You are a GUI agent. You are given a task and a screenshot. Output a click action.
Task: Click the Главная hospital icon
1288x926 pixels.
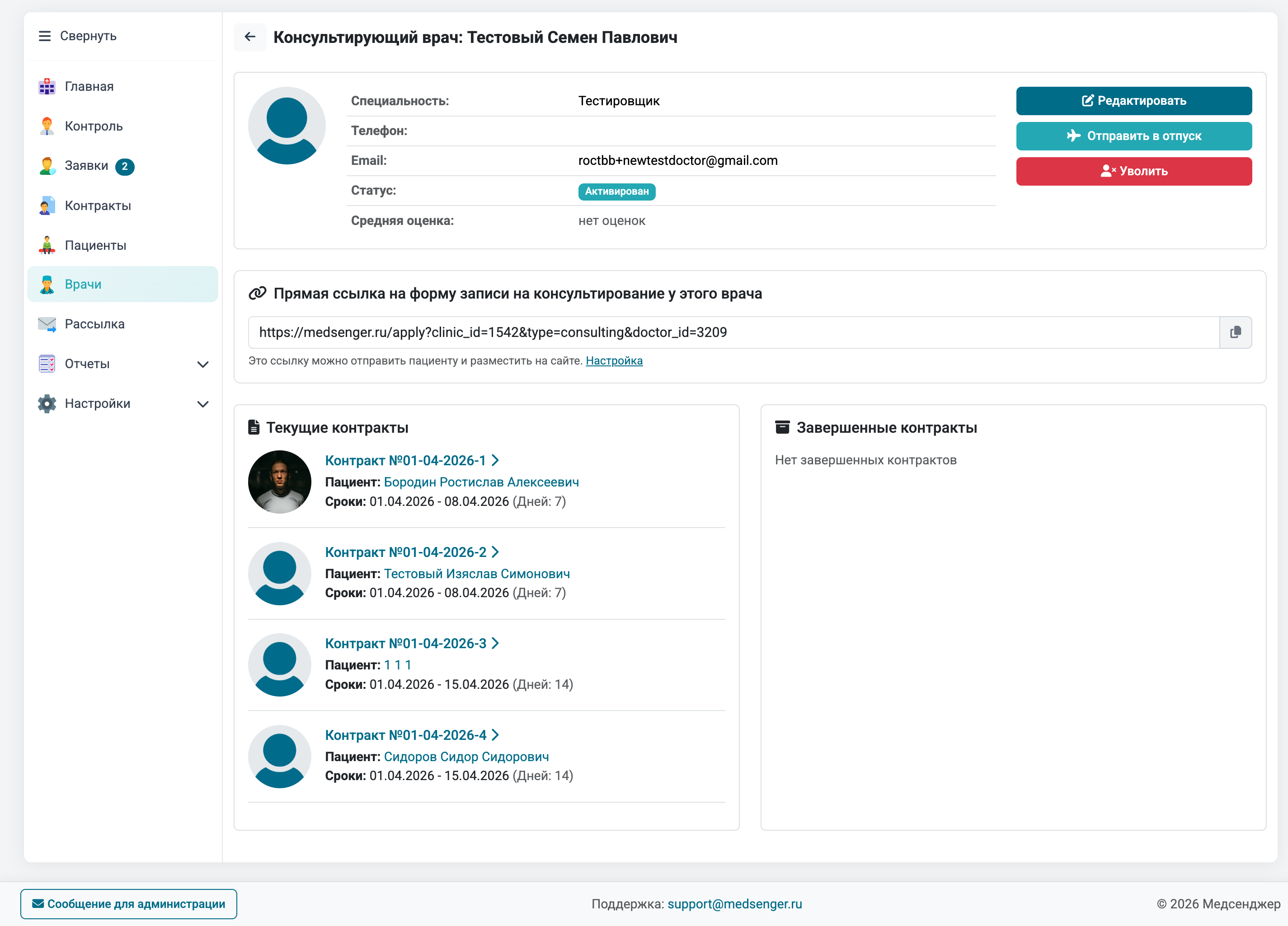[47, 86]
